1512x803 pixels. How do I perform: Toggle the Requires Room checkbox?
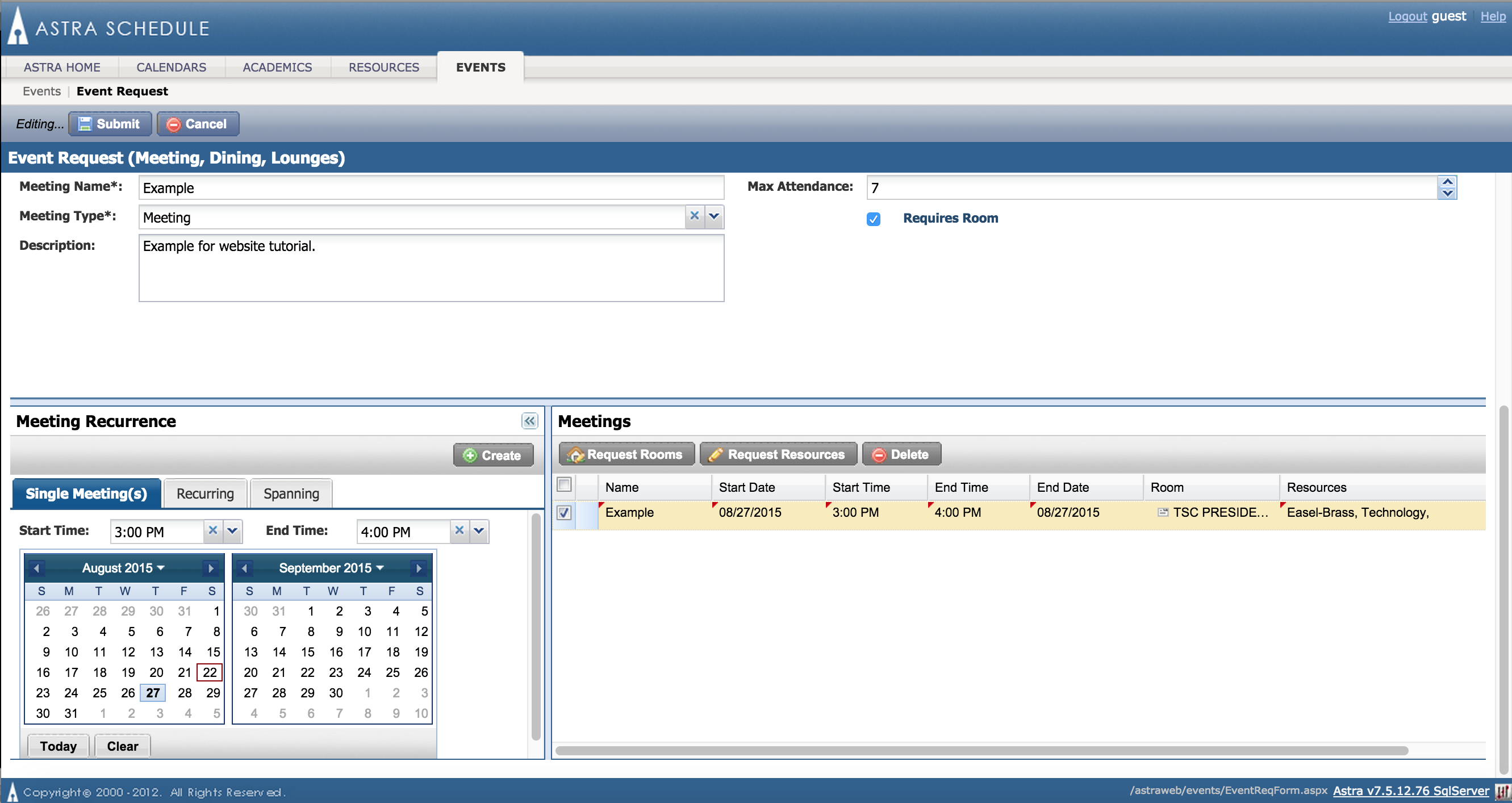click(x=874, y=219)
